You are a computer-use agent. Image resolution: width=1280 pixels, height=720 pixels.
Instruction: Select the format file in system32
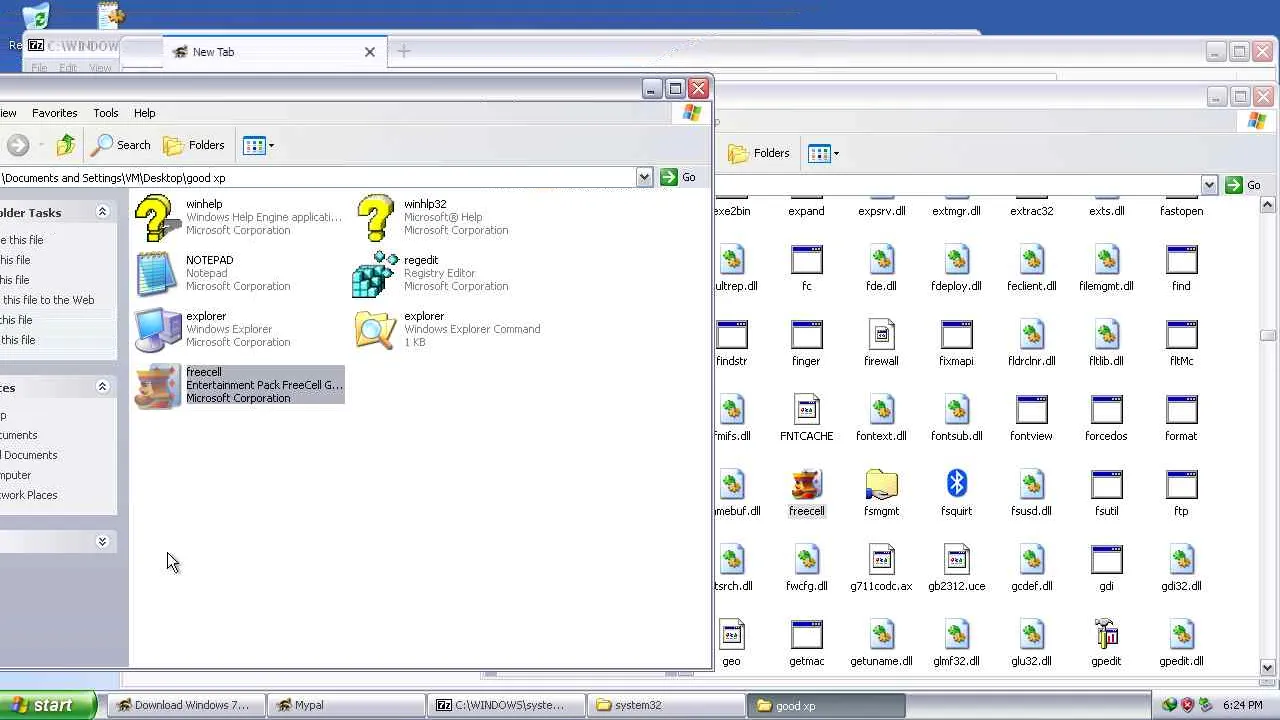[1181, 419]
